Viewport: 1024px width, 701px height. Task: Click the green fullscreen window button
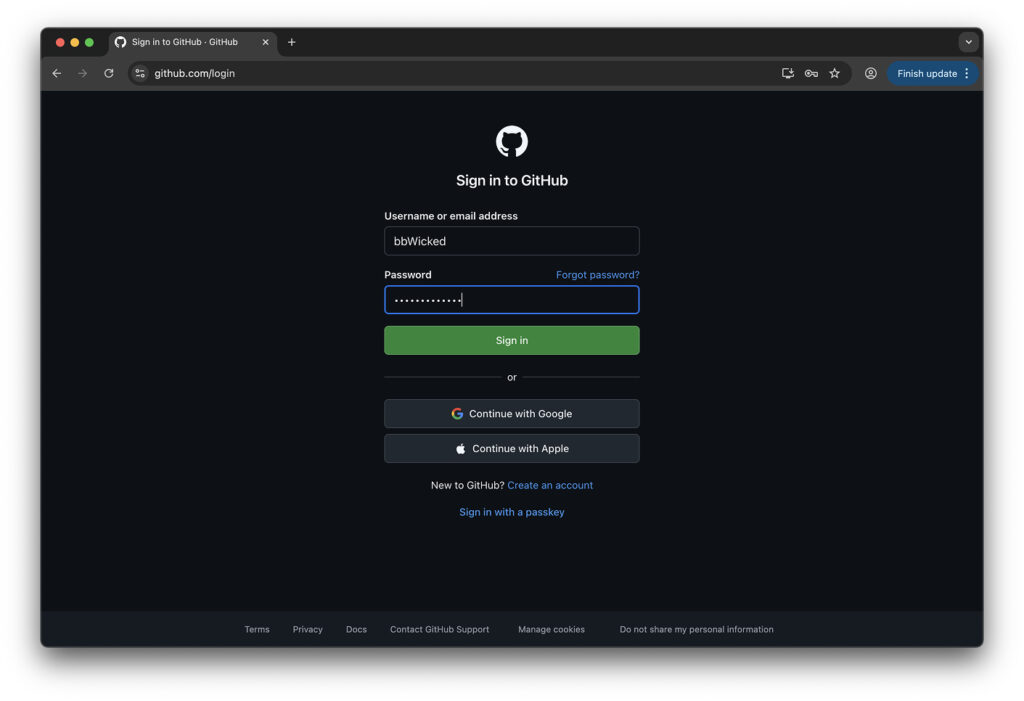(89, 42)
